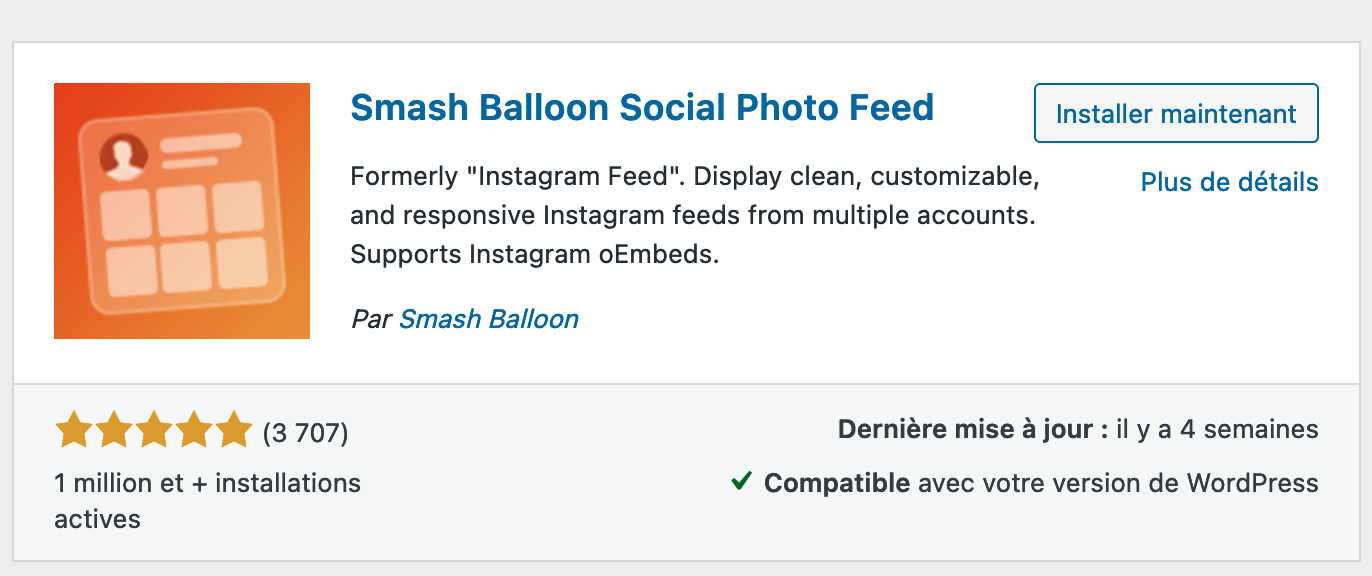This screenshot has width=1372, height=576.
Task: Click the "il y a 4 semaines" text
Action: coord(1217,430)
